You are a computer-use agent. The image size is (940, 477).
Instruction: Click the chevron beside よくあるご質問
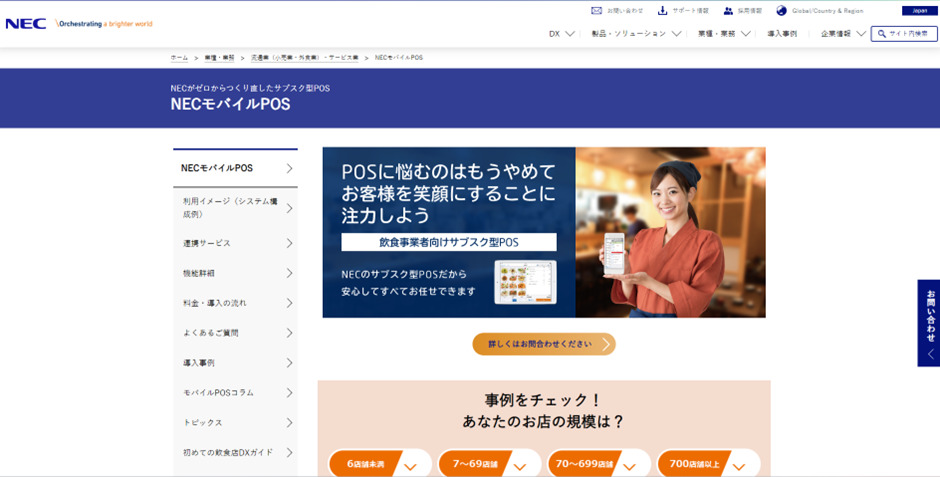click(x=290, y=333)
